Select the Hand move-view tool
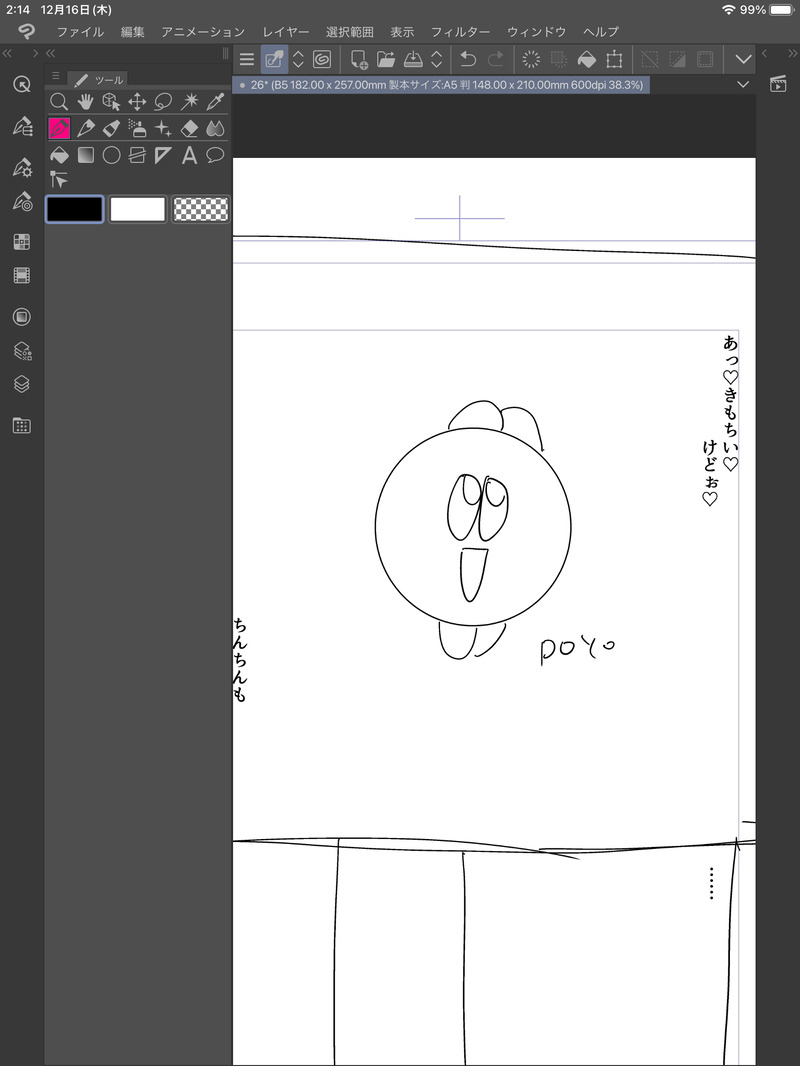 tap(85, 102)
